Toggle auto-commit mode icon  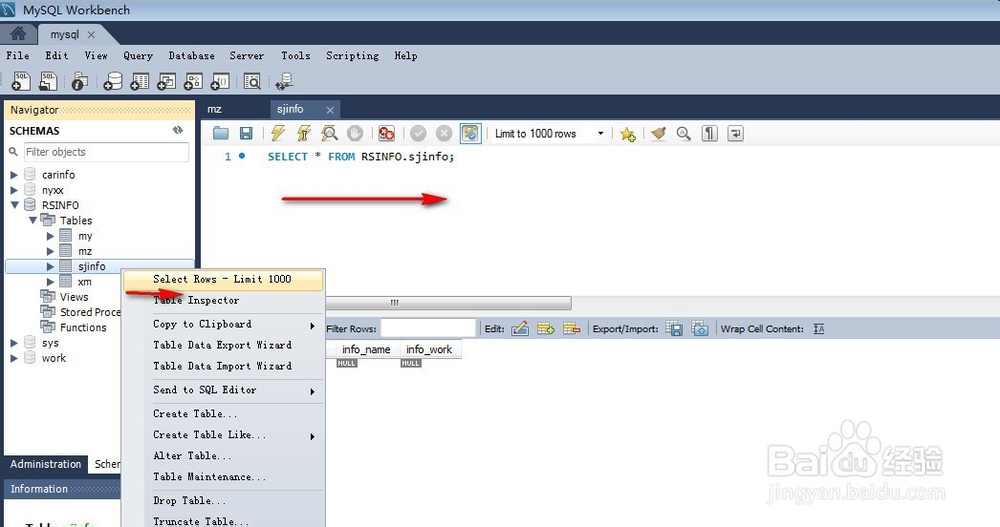[470, 133]
